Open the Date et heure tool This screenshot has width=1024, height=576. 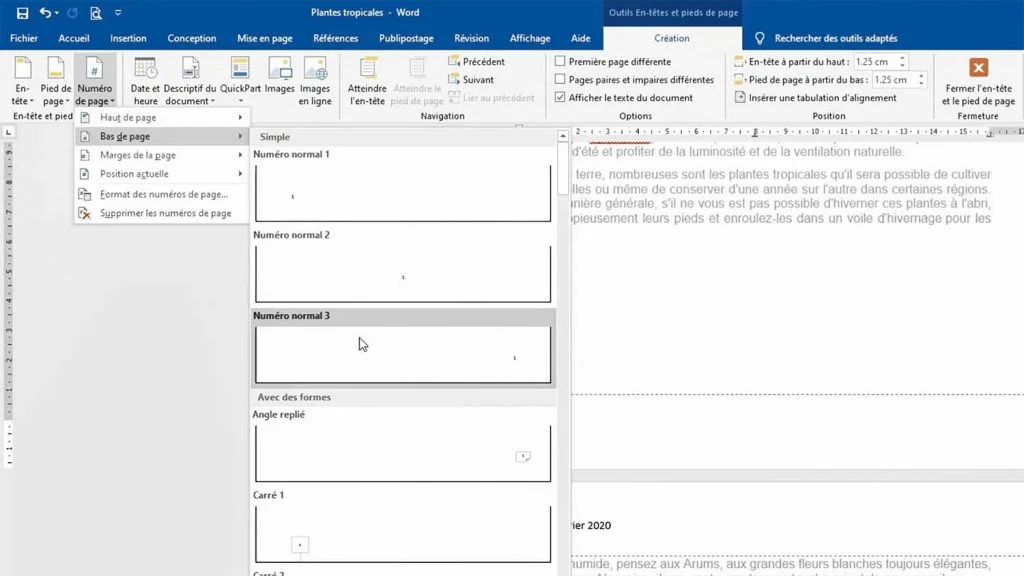(145, 80)
